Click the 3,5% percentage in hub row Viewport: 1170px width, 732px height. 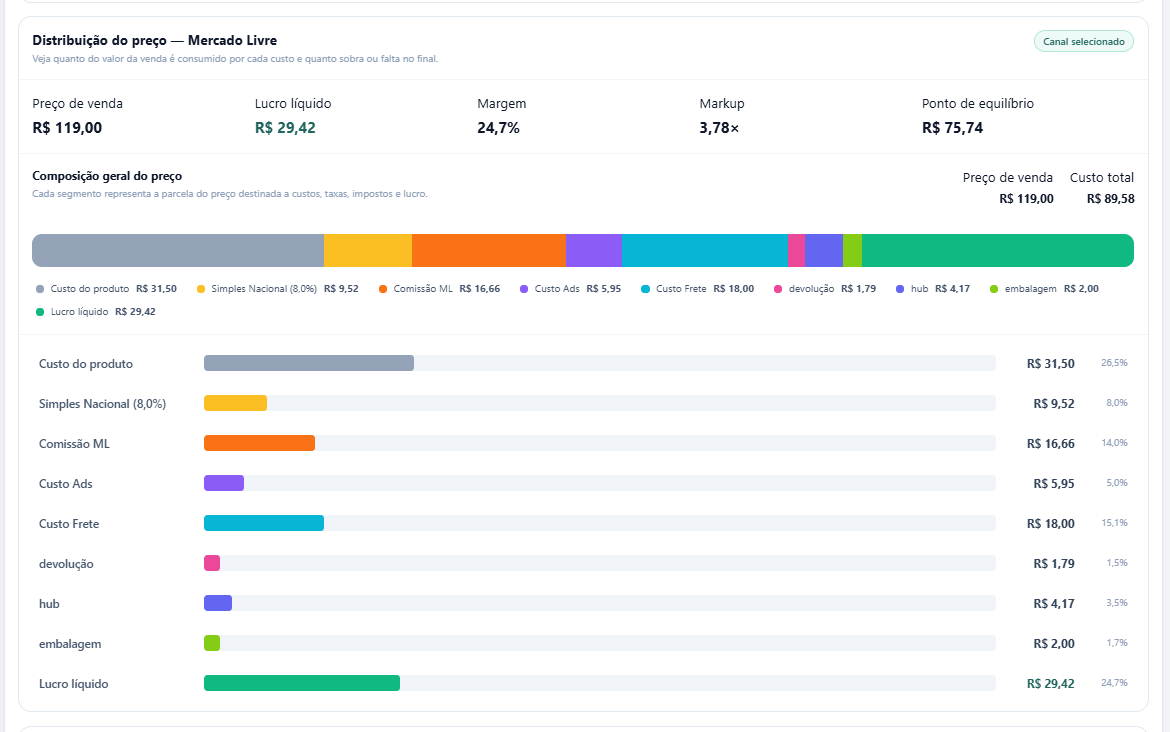click(1117, 603)
